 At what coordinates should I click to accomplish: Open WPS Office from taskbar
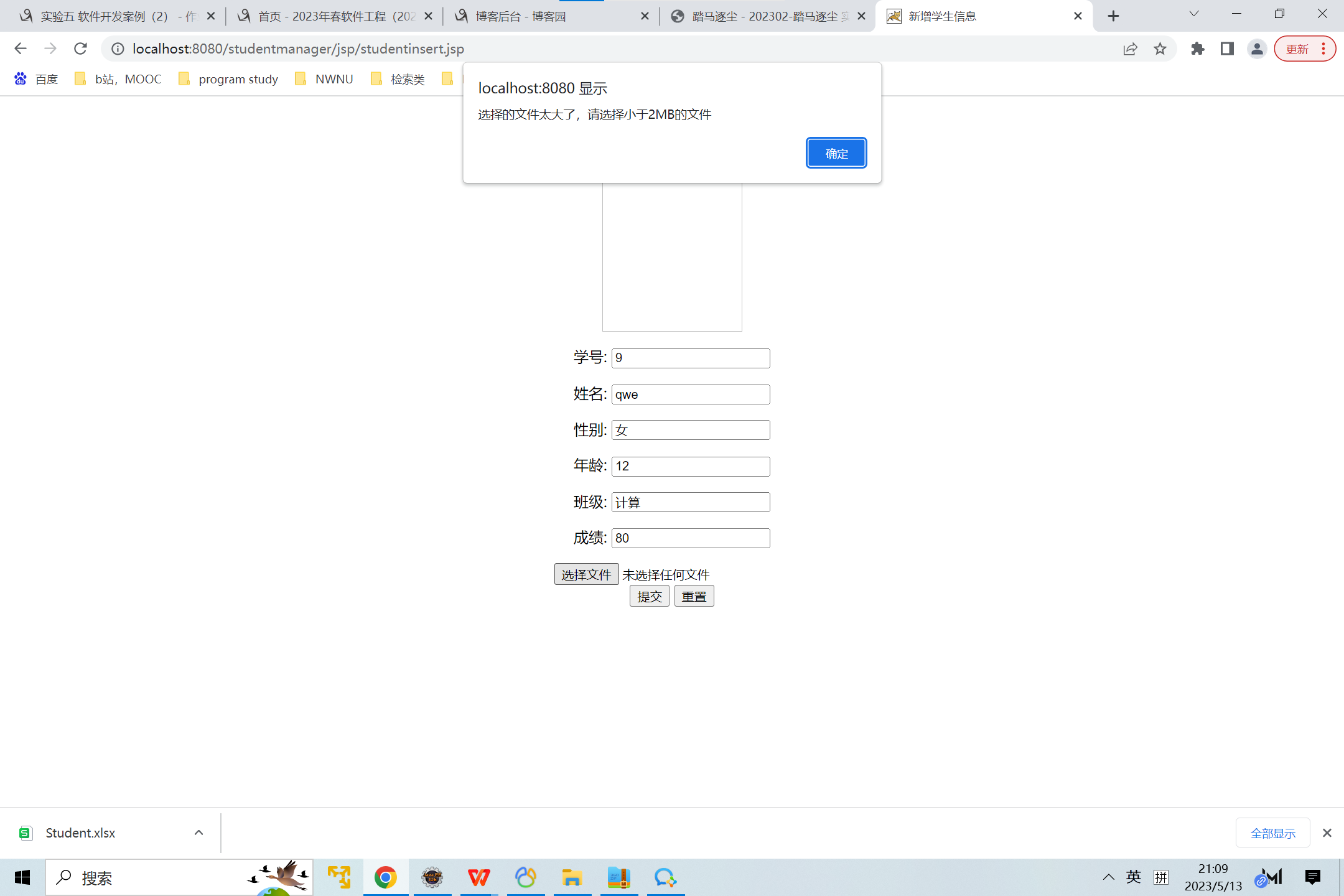[x=478, y=877]
